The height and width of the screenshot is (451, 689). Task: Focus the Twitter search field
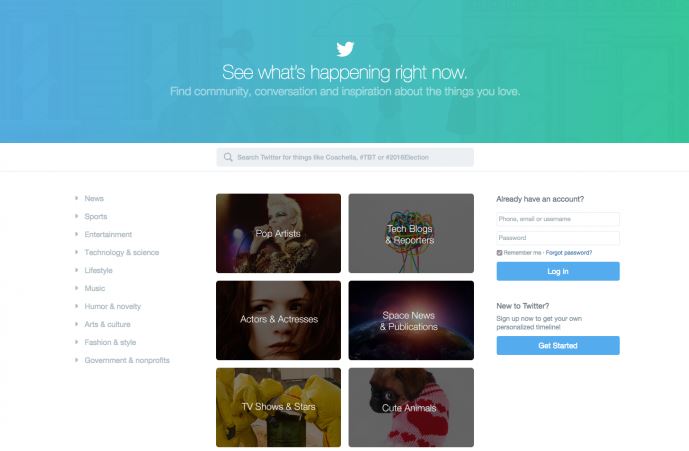point(345,157)
